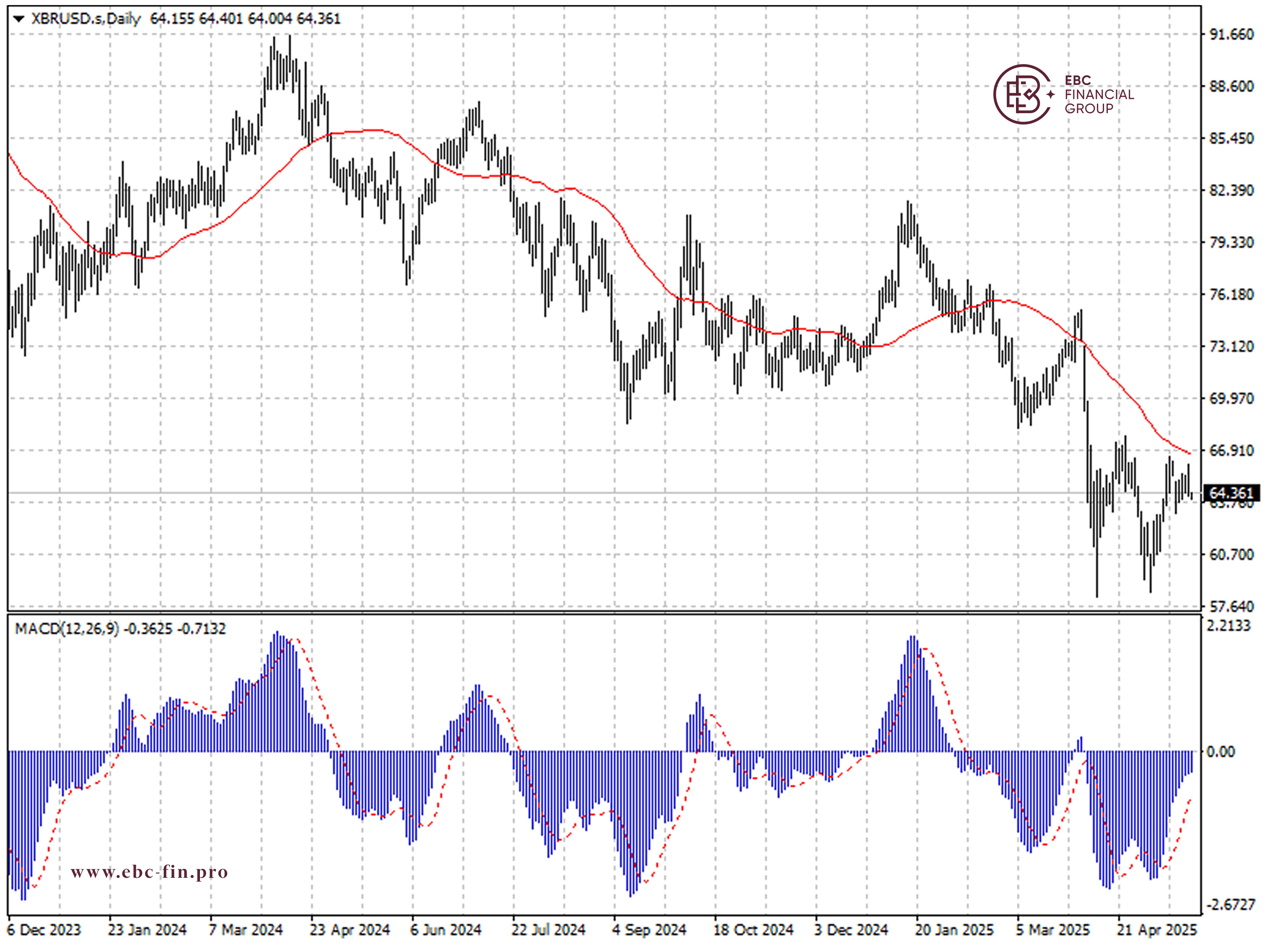The height and width of the screenshot is (952, 1275).
Task: Click the 21 Apr 2025 date label
Action: coord(1156,930)
